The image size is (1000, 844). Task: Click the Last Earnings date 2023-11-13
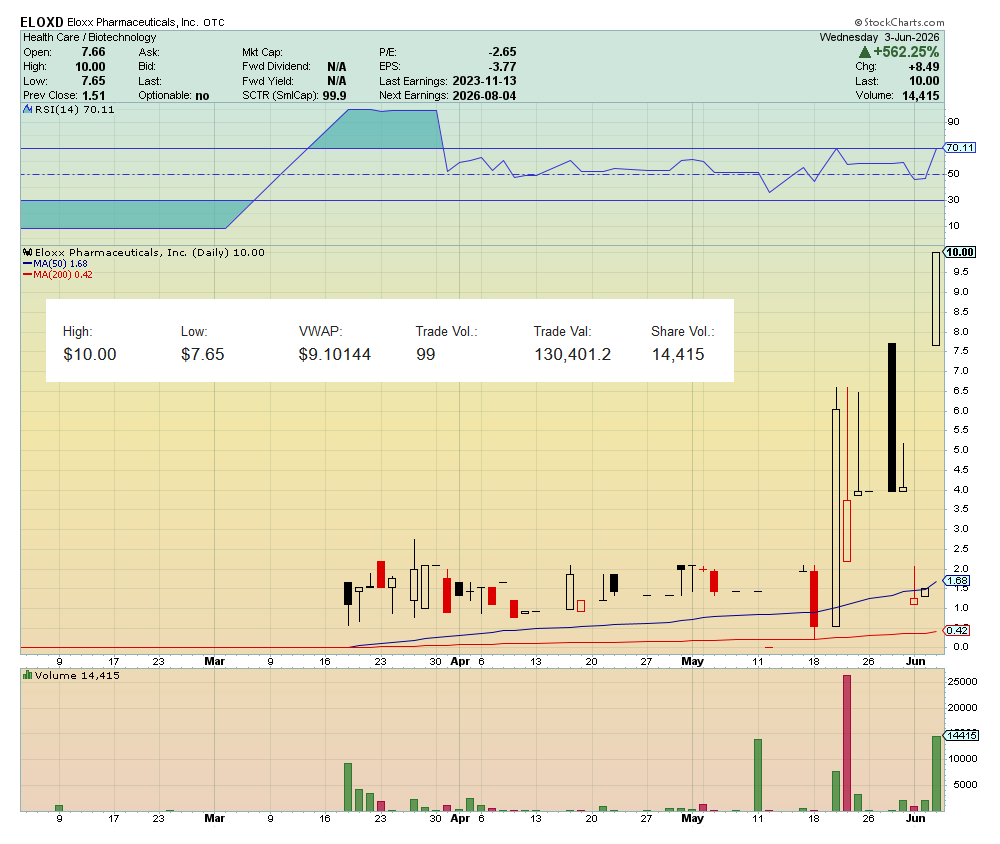point(484,81)
